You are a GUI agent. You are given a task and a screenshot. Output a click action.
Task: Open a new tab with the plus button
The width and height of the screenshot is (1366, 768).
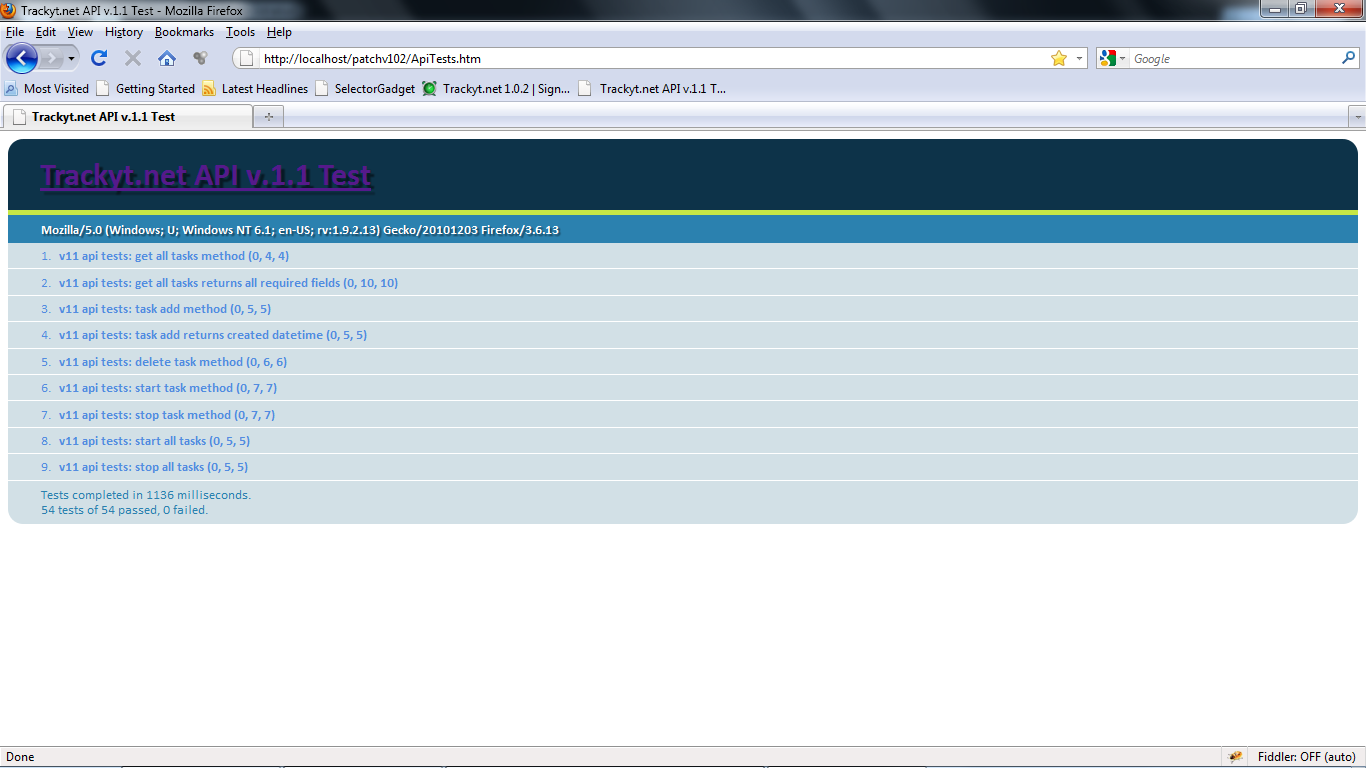(x=269, y=117)
